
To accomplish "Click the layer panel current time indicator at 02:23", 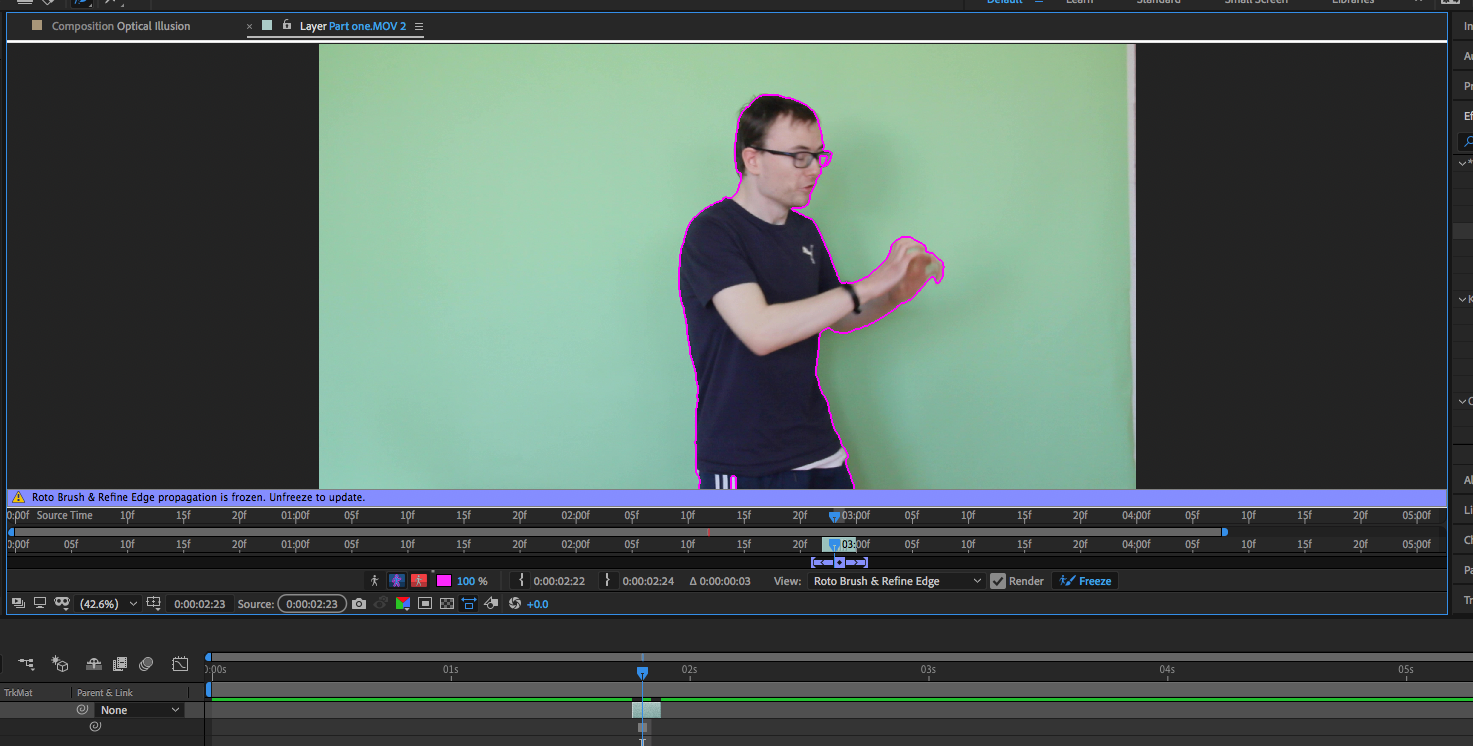I will 835,516.
